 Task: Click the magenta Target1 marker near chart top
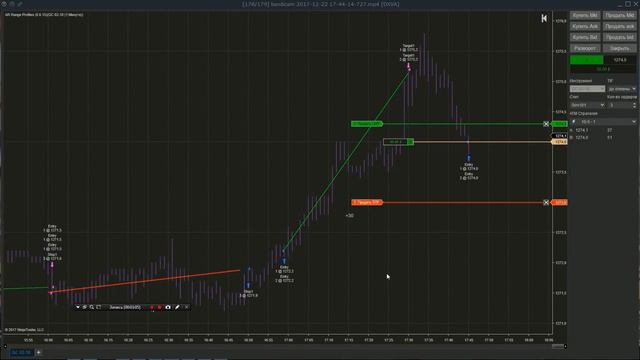(409, 66)
